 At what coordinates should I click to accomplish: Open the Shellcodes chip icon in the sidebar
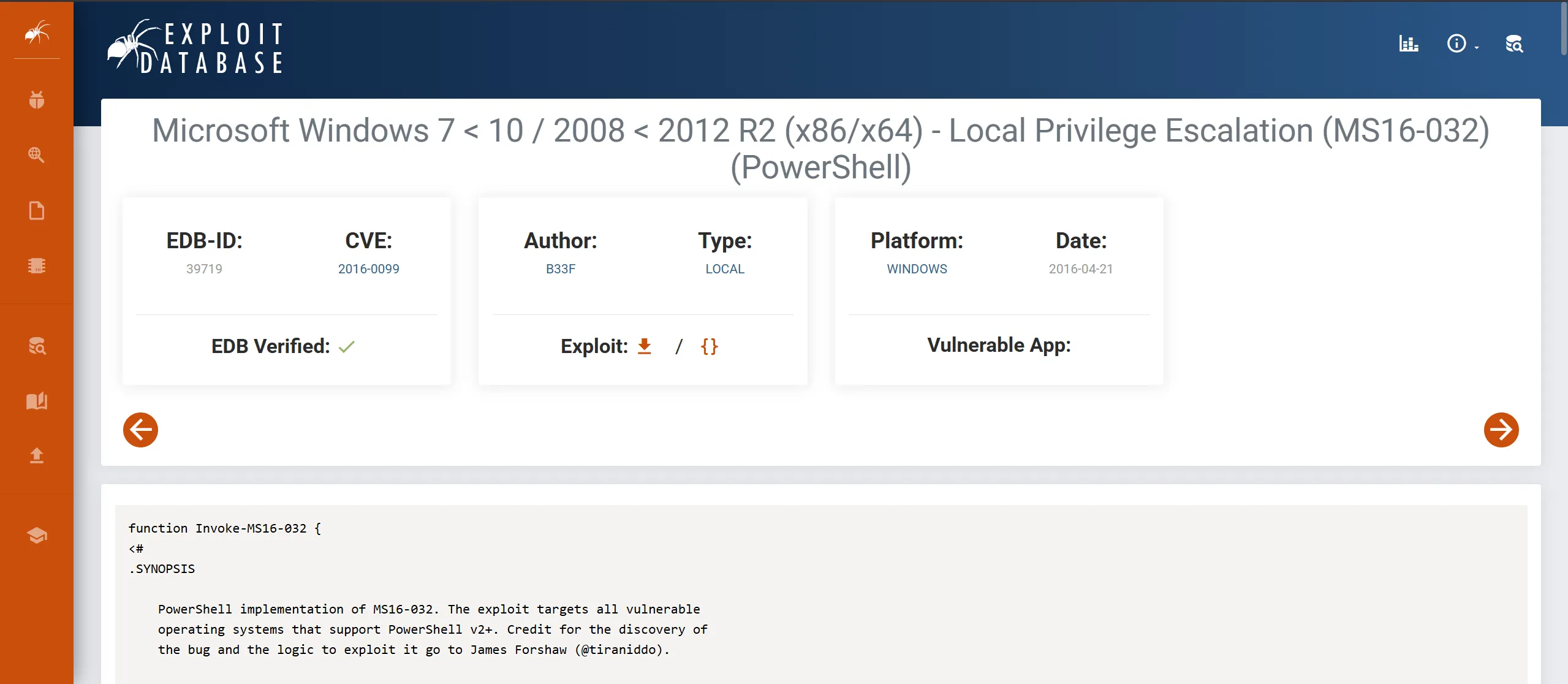point(37,265)
